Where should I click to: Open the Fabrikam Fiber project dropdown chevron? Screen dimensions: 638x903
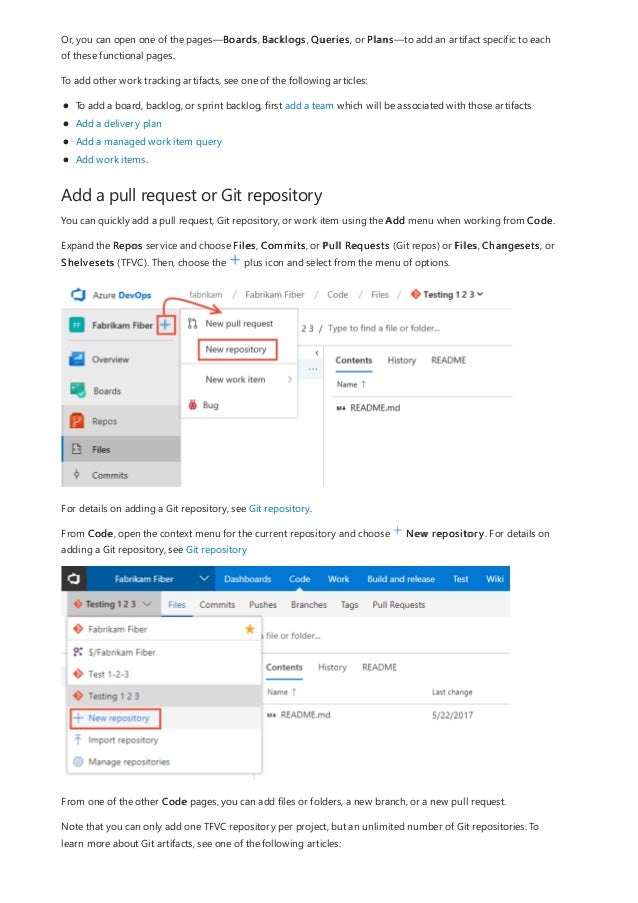click(204, 578)
